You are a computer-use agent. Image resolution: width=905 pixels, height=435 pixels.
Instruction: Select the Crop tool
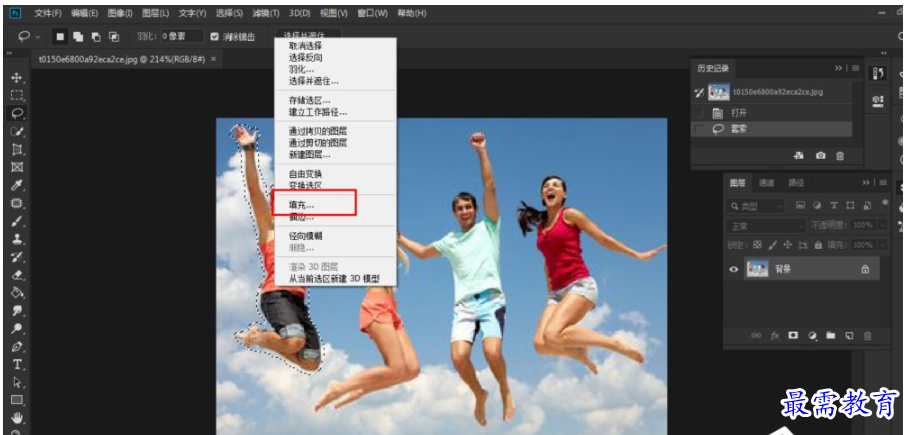[17, 149]
